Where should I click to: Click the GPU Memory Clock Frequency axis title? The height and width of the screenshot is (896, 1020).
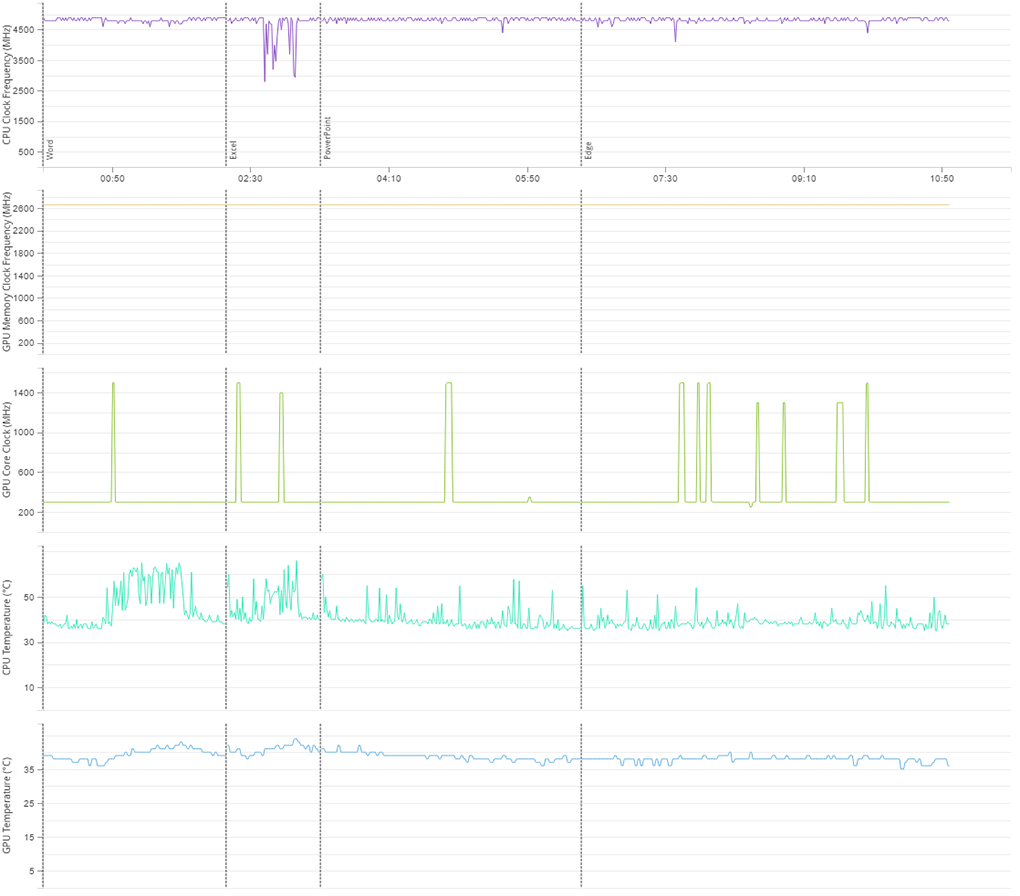coord(8,270)
